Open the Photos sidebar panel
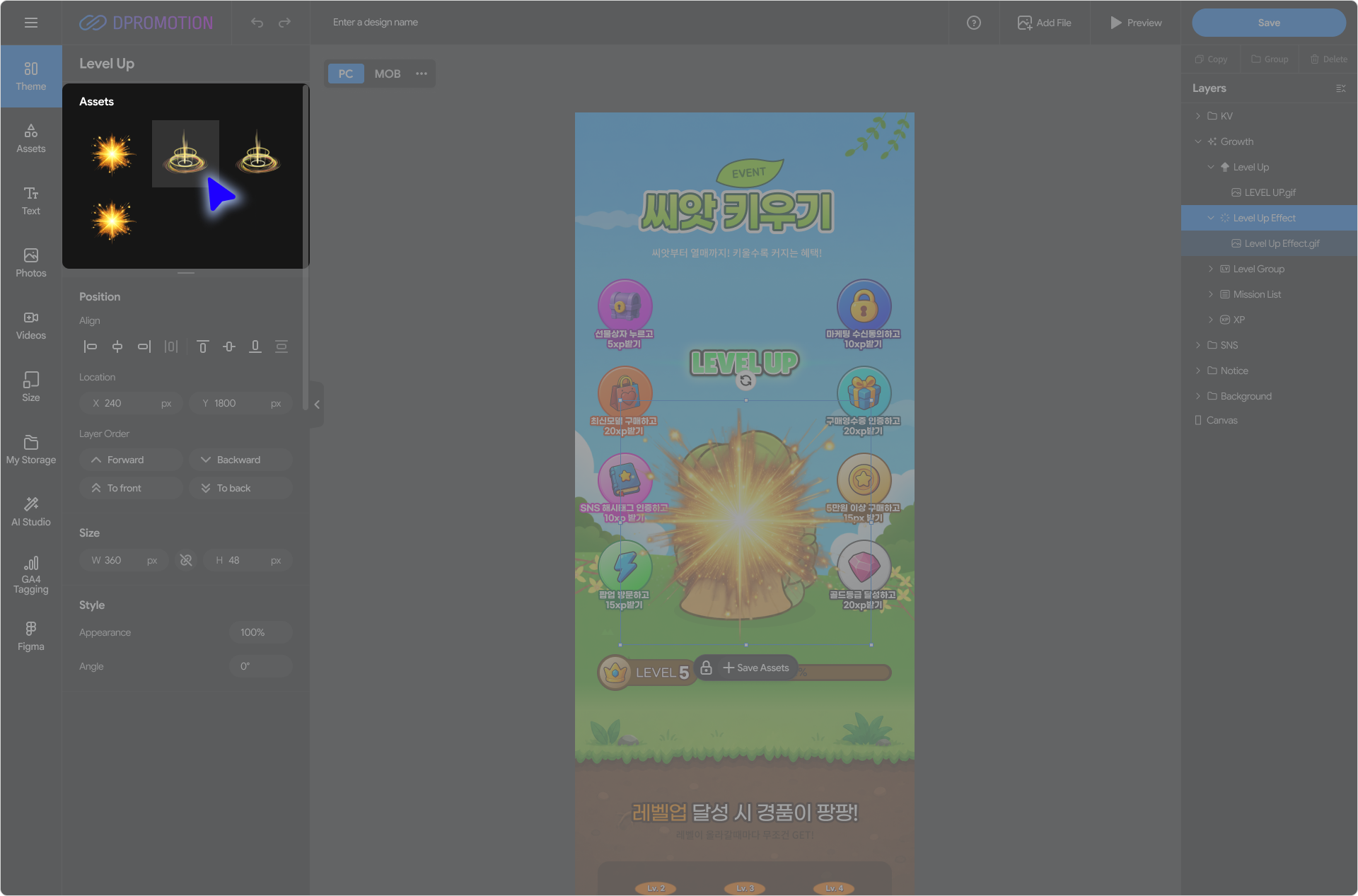This screenshot has height=896, width=1358. (x=31, y=263)
